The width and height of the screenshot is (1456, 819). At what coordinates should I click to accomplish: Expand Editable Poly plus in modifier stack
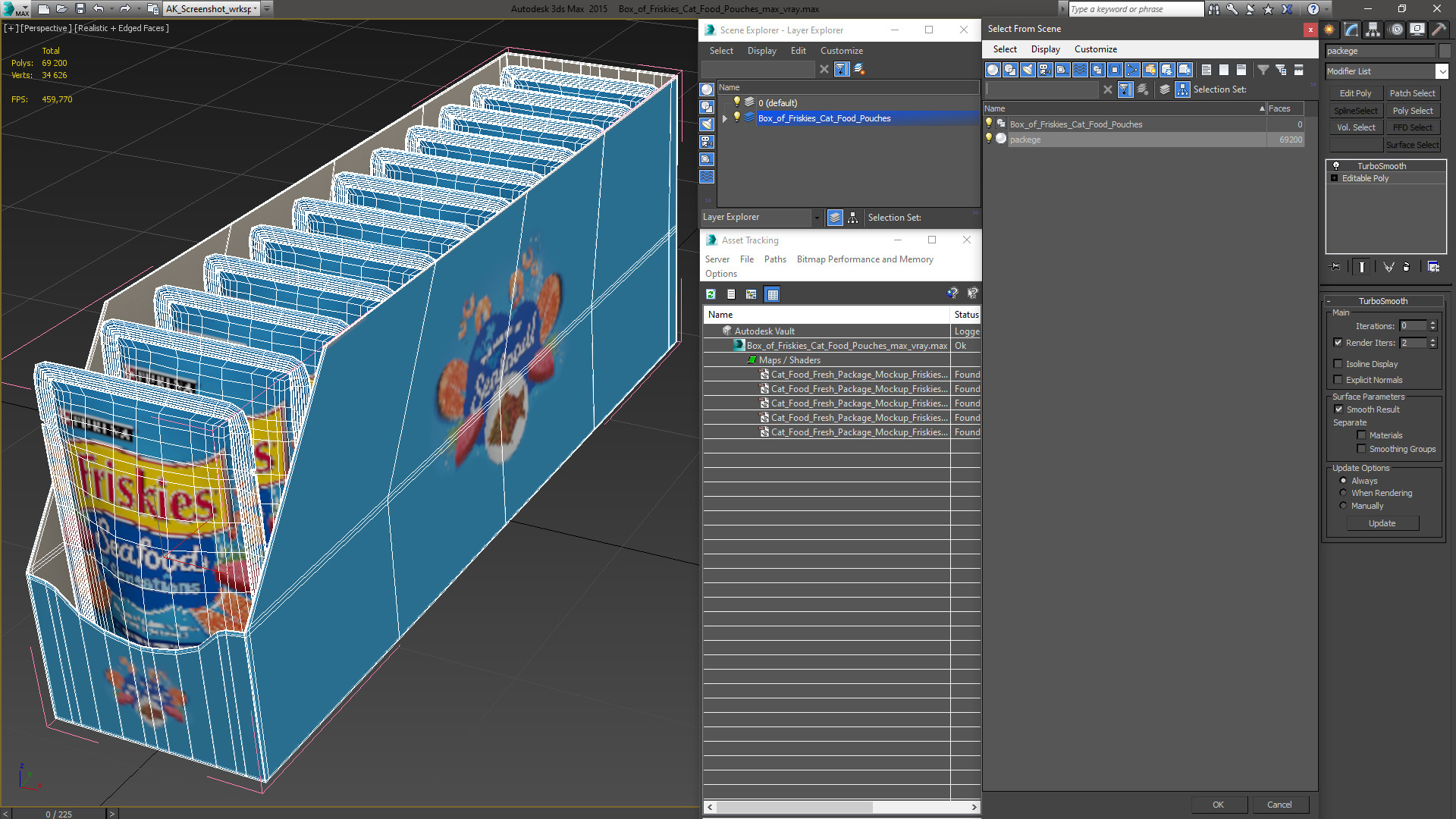tap(1335, 178)
